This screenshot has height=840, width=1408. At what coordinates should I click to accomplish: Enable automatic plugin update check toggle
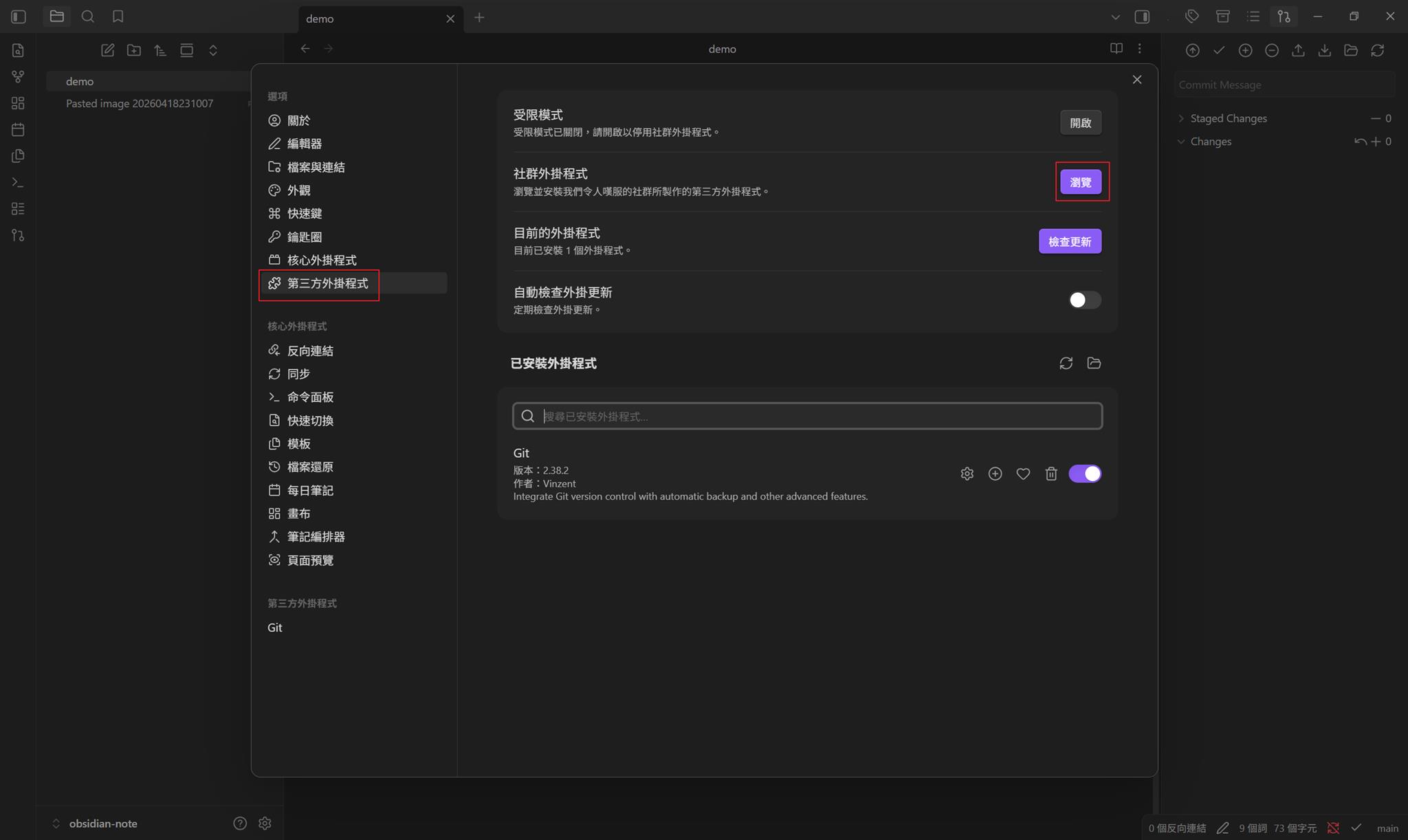click(x=1085, y=300)
